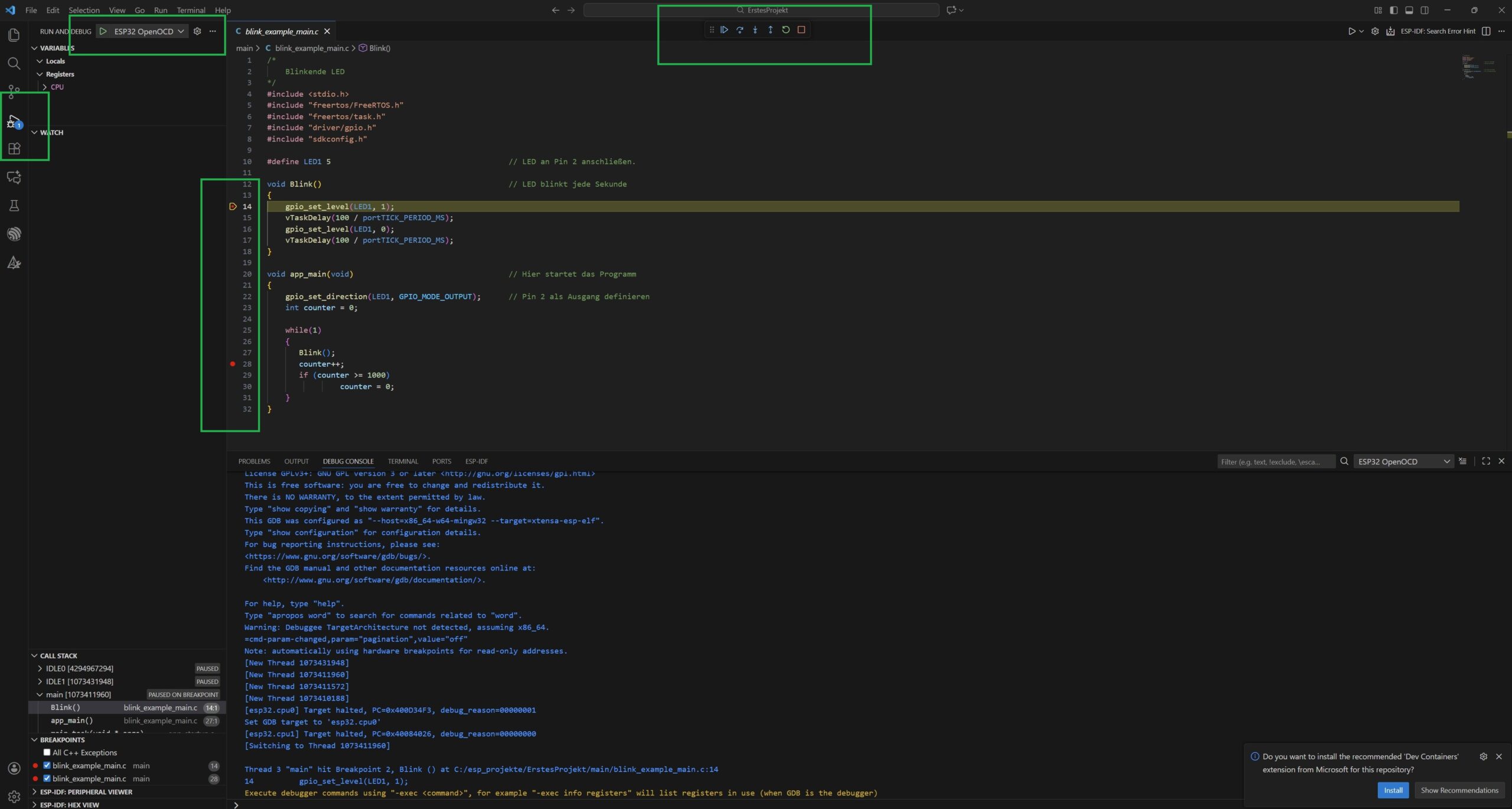Toggle All C++ Exceptions checkbox
This screenshot has height=809, width=1512.
click(x=47, y=752)
